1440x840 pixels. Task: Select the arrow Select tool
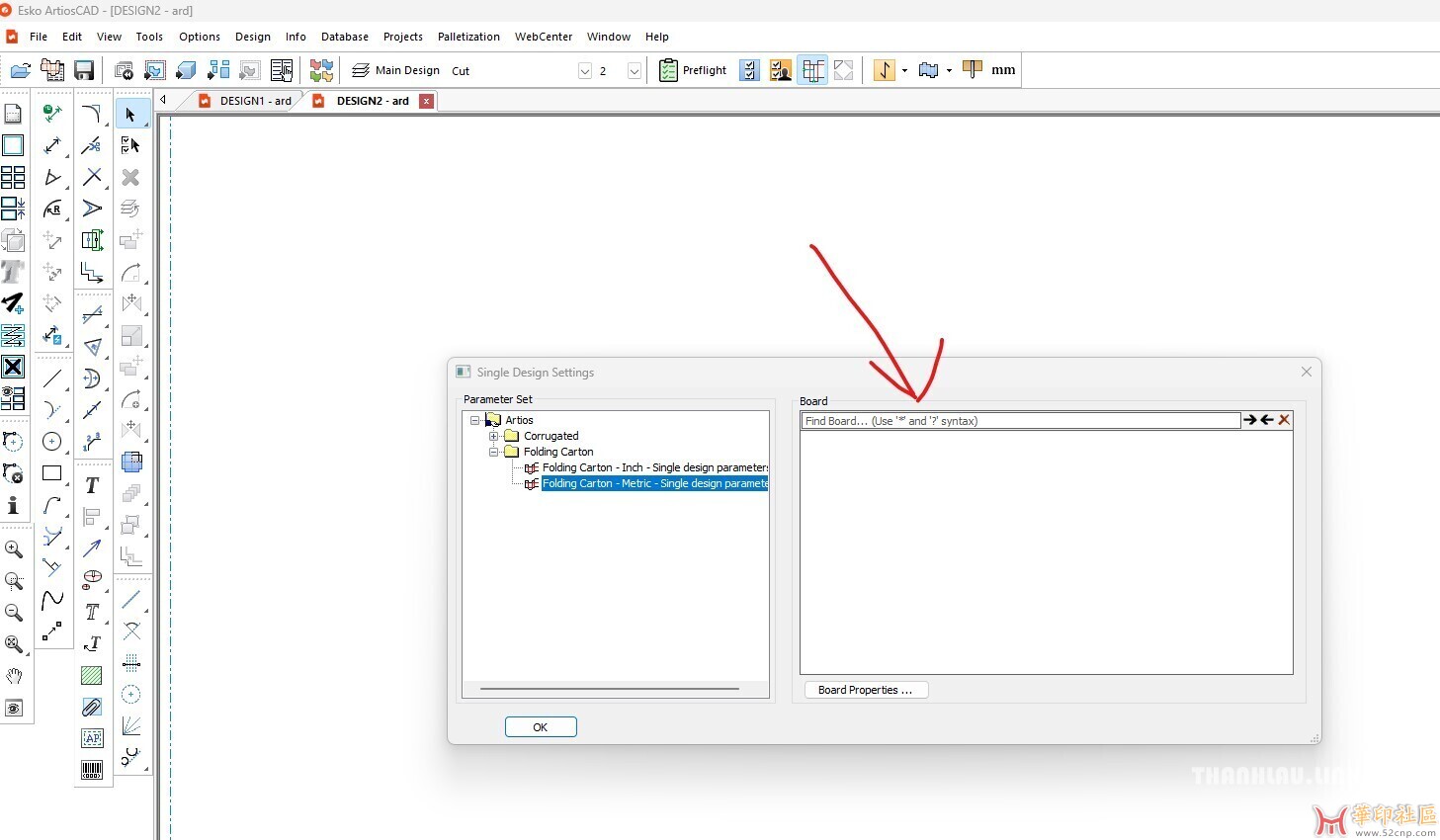[130, 115]
